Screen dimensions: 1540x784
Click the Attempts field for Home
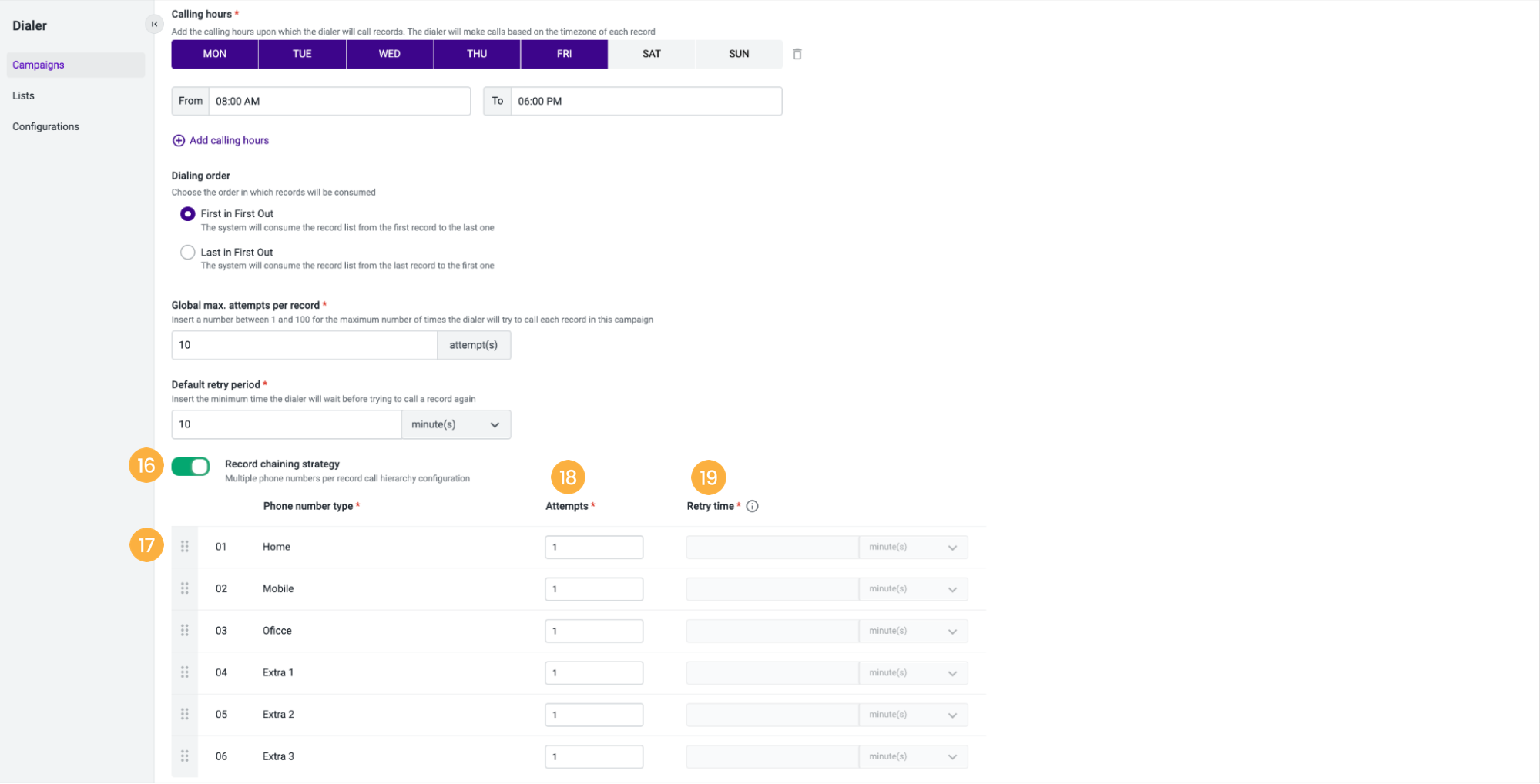(594, 548)
